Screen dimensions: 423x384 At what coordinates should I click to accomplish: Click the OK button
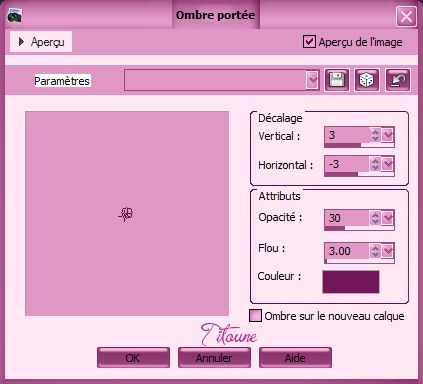click(x=133, y=358)
